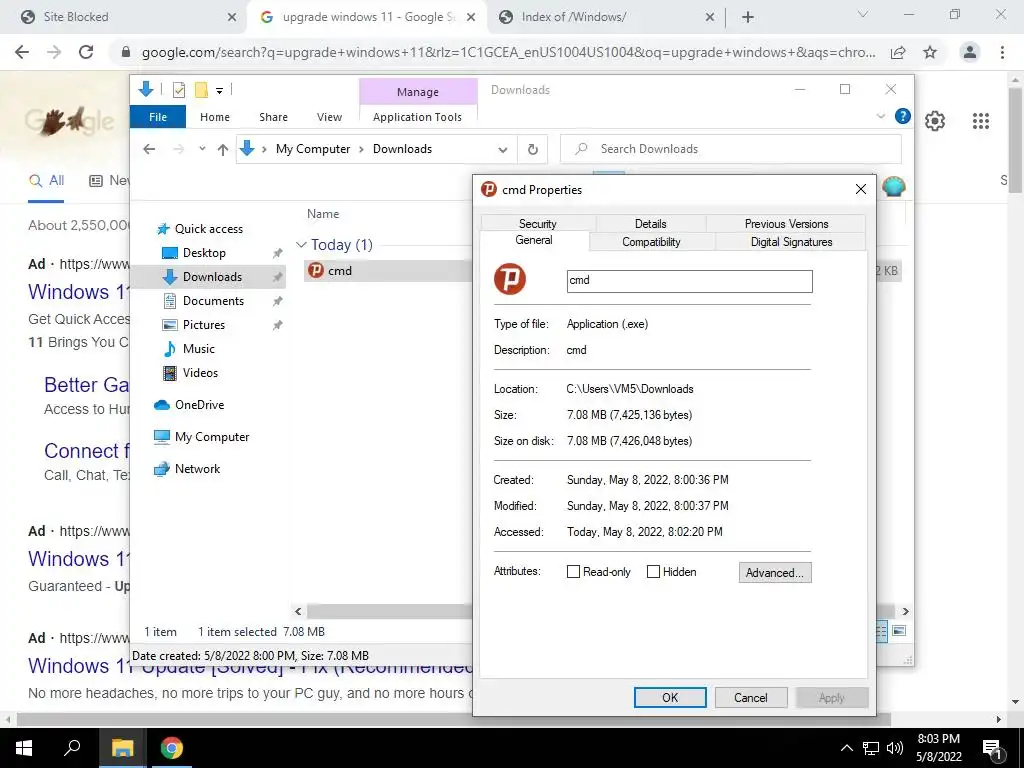Select the General tab
The width and height of the screenshot is (1024, 768).
click(534, 240)
